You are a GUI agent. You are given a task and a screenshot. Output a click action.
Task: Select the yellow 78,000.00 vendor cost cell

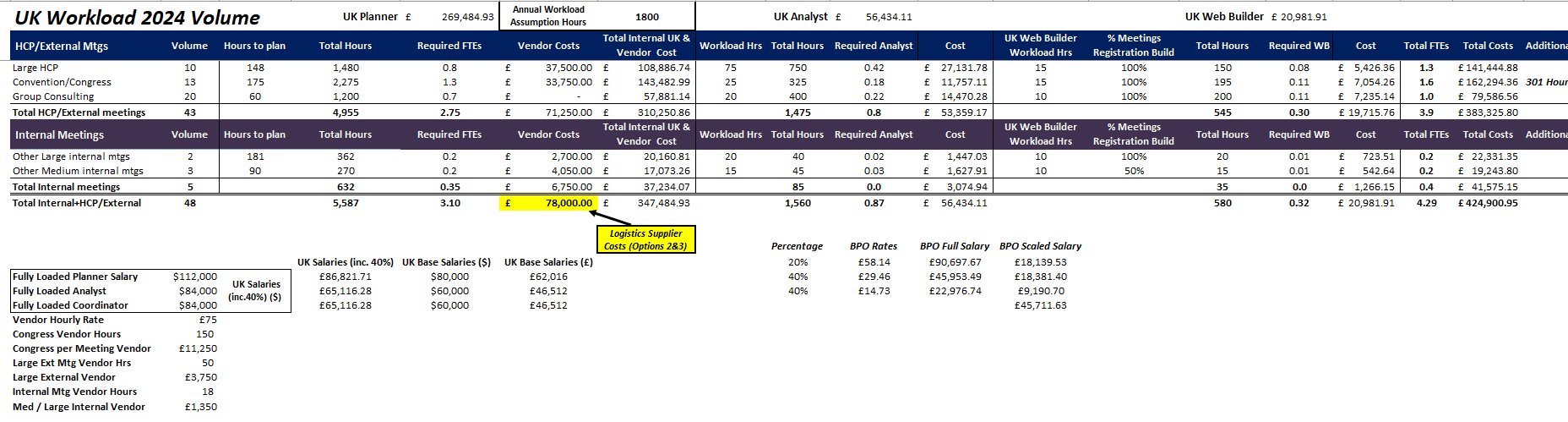click(x=548, y=203)
